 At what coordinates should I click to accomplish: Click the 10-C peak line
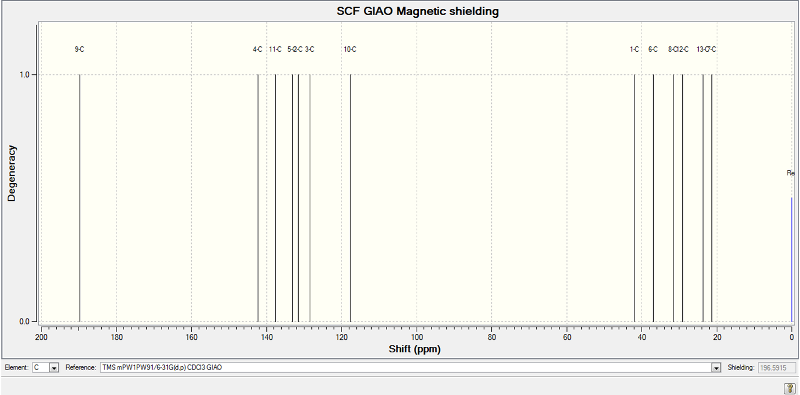[x=351, y=198]
